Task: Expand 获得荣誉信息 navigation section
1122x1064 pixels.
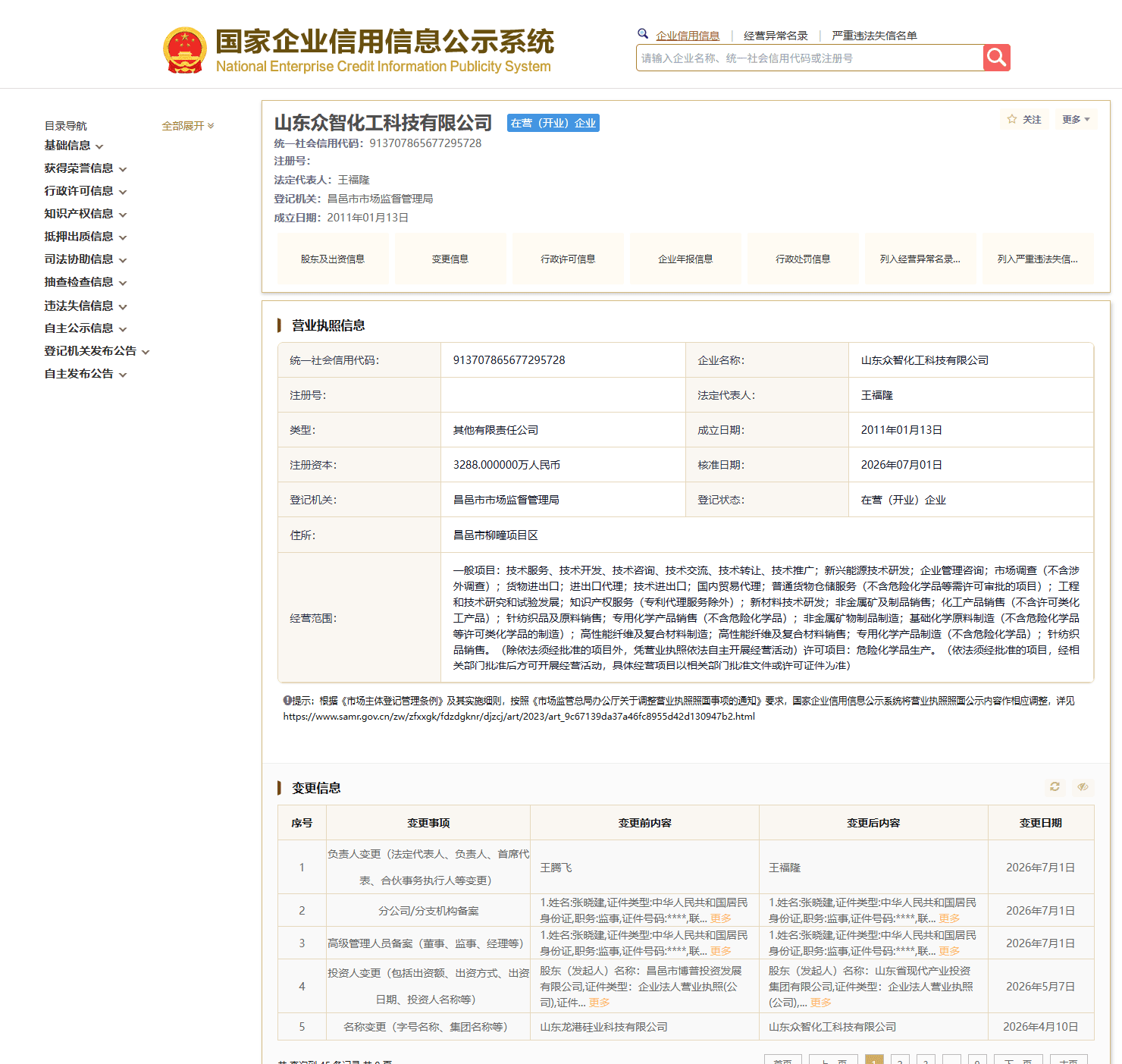Action: (x=85, y=168)
